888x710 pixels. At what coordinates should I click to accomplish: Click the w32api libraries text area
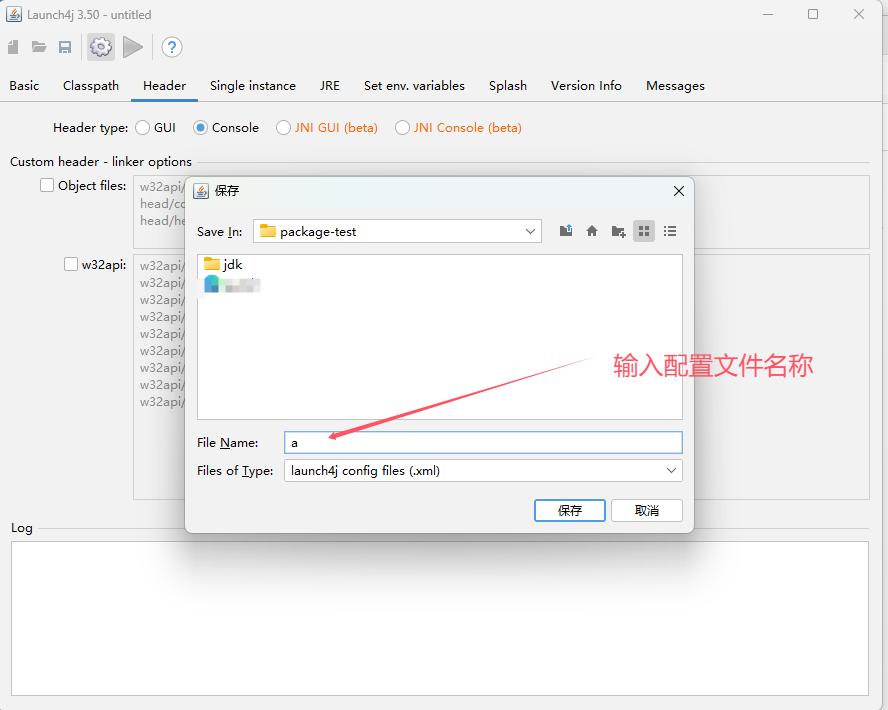(x=501, y=377)
